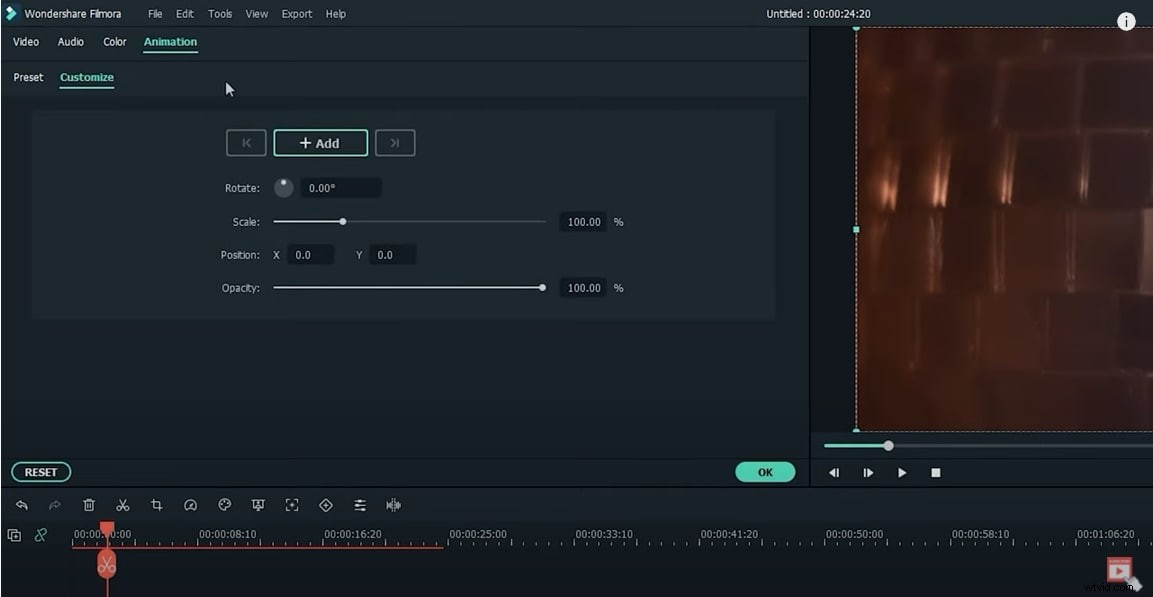Select the Split scissors tool
Viewport: 1153px width, 597px height.
coord(123,505)
